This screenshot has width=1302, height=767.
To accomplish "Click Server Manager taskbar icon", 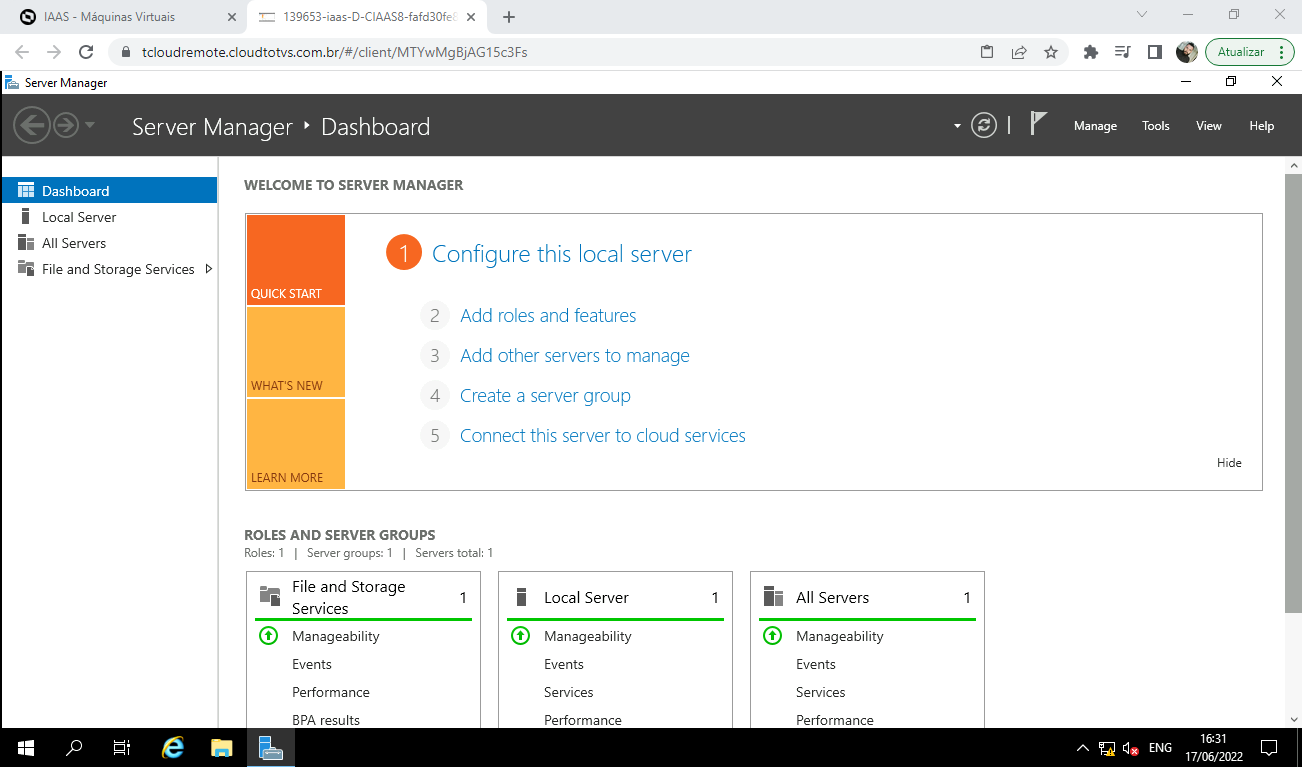I will tap(270, 747).
